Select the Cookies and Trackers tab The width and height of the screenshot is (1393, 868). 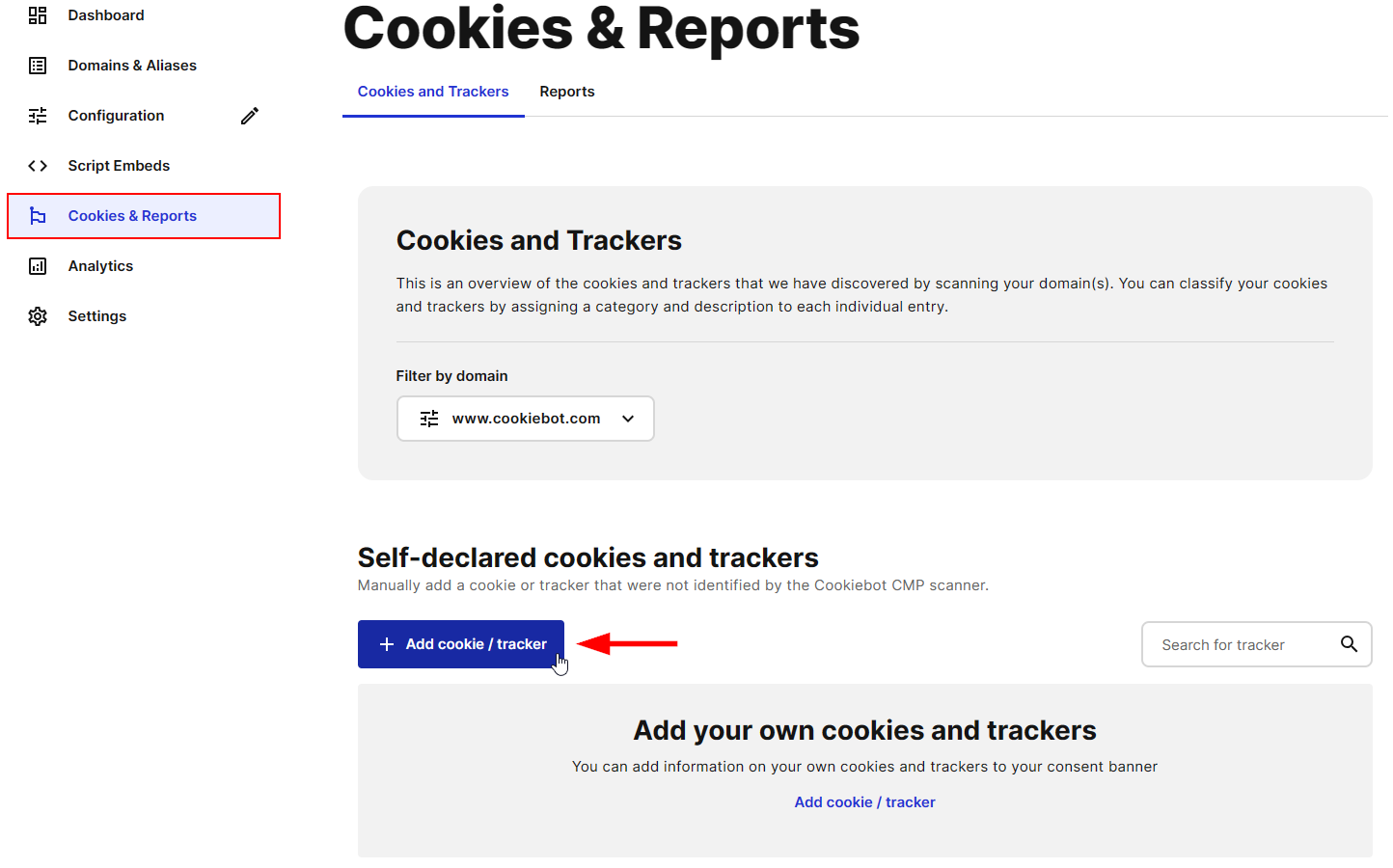click(433, 92)
